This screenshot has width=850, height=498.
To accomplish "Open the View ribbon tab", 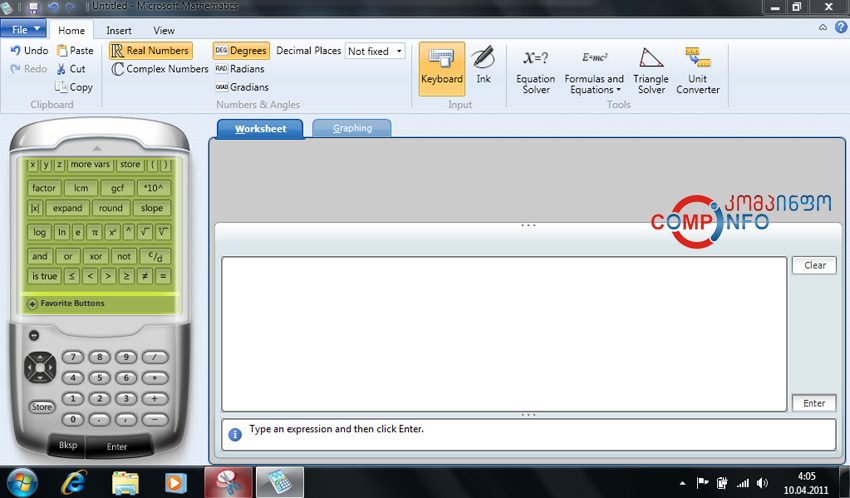I will point(164,30).
